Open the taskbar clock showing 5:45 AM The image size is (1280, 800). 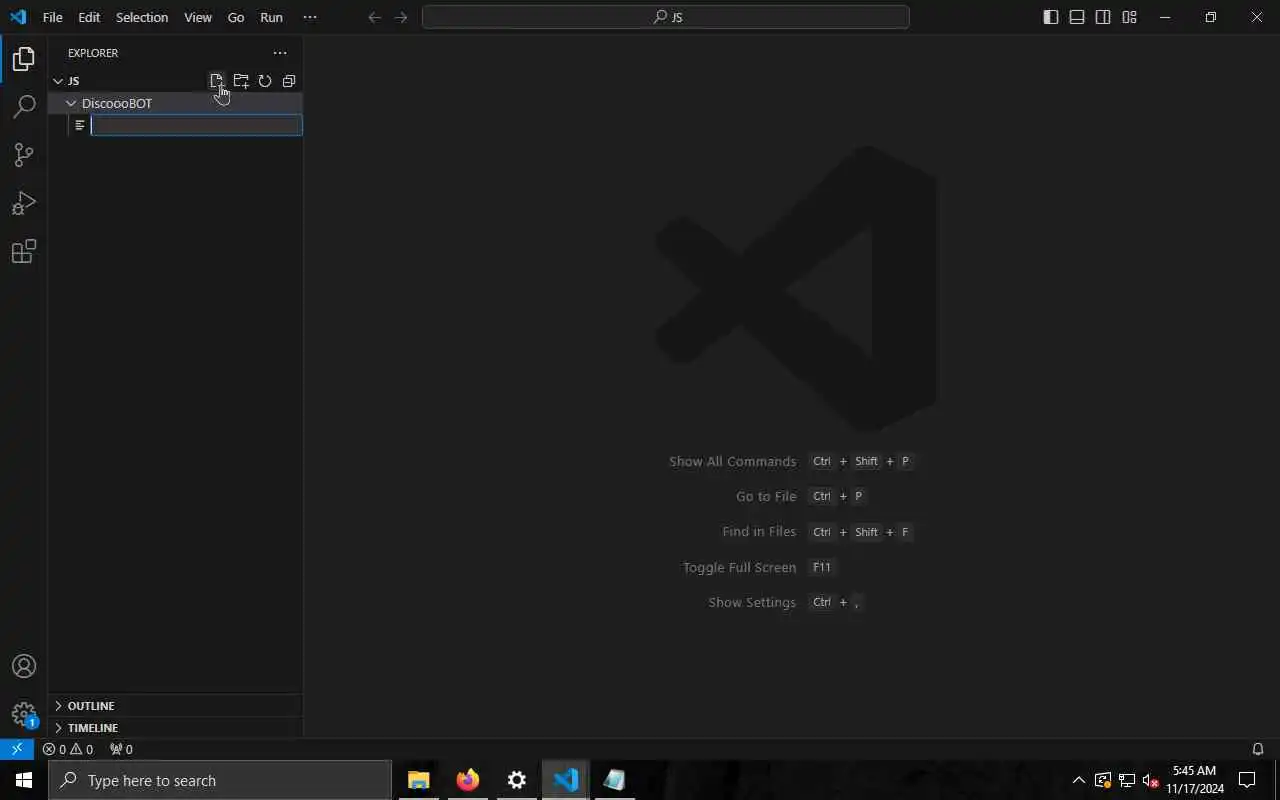tap(1194, 780)
